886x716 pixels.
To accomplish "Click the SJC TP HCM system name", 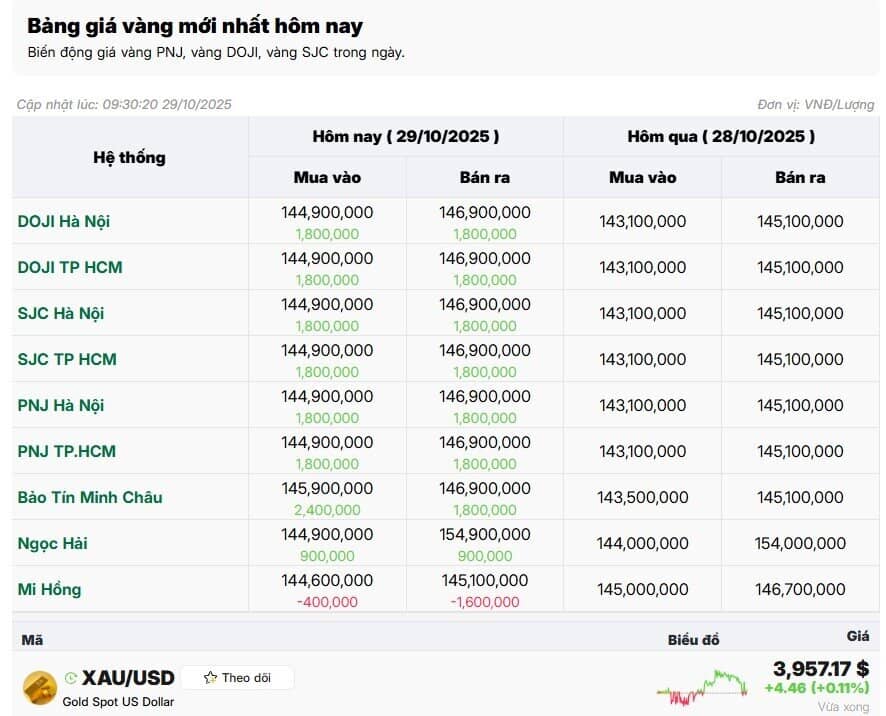I will (67, 359).
